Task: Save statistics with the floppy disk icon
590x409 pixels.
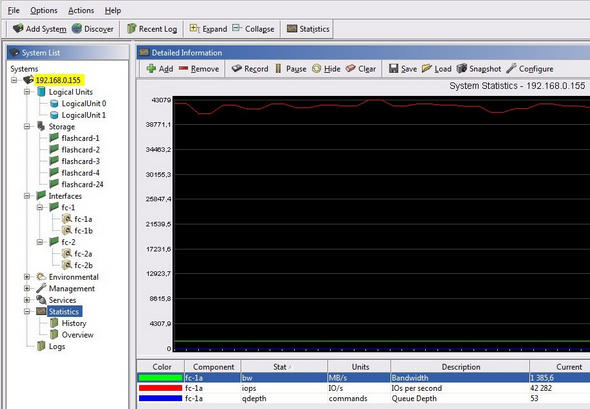Action: [394, 68]
